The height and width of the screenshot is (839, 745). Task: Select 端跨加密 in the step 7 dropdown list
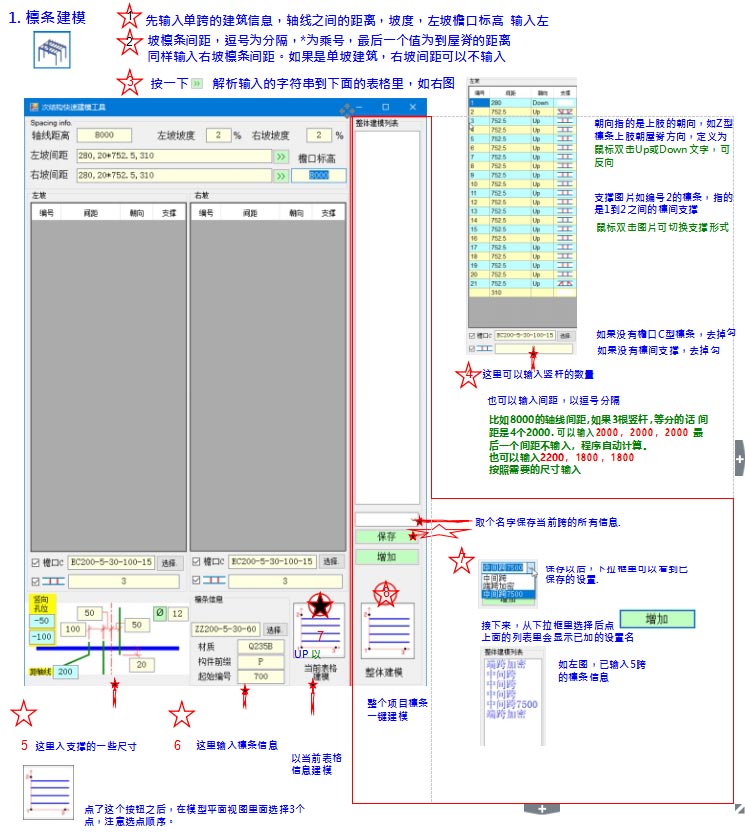pos(498,586)
